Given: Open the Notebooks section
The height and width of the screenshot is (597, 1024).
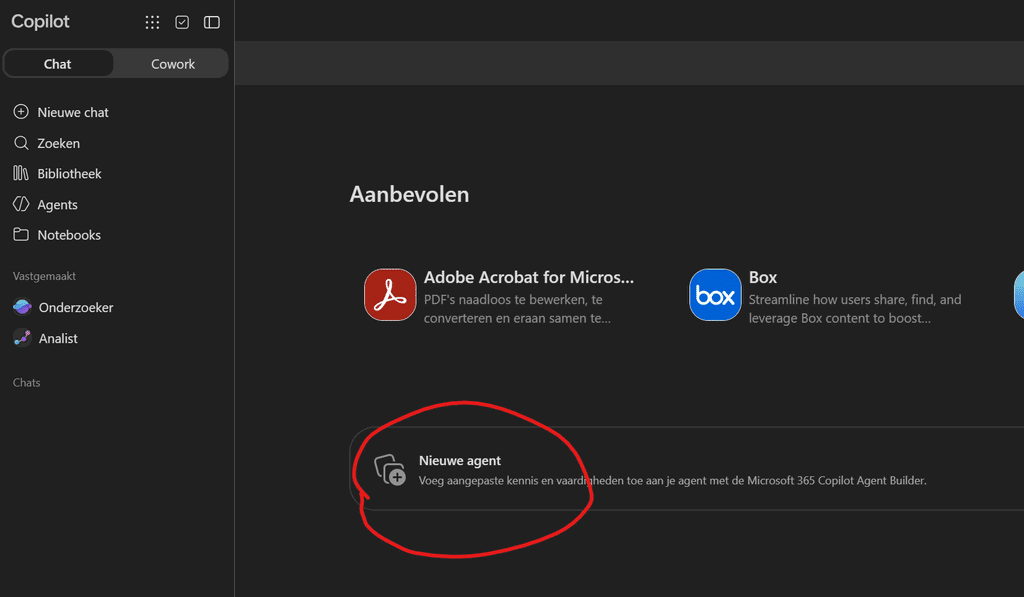Looking at the screenshot, I should click(69, 235).
